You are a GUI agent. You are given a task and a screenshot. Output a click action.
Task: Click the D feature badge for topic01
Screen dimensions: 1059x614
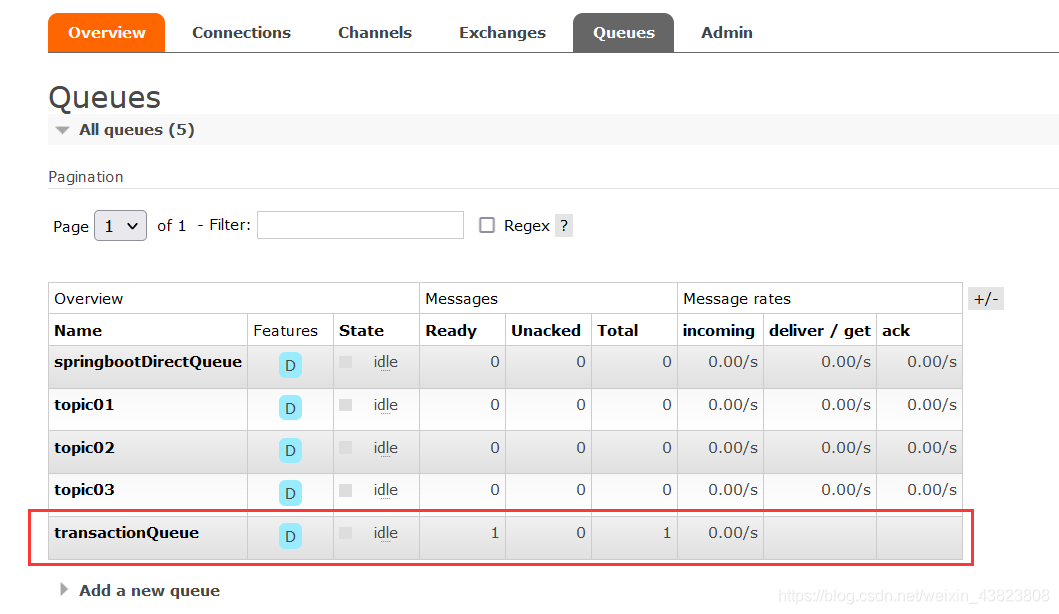290,408
